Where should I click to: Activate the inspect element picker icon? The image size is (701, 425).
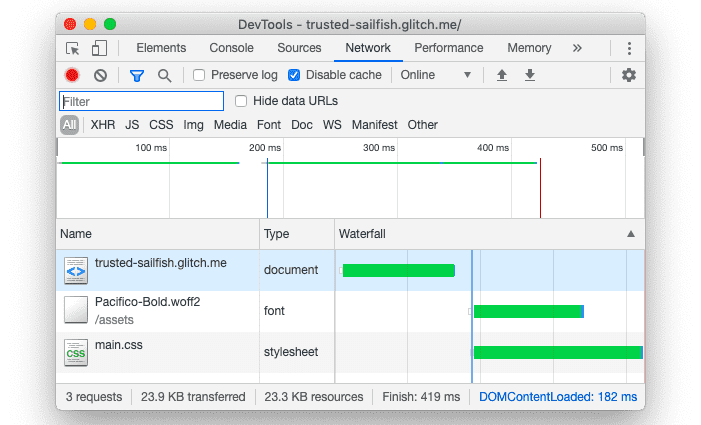72,48
